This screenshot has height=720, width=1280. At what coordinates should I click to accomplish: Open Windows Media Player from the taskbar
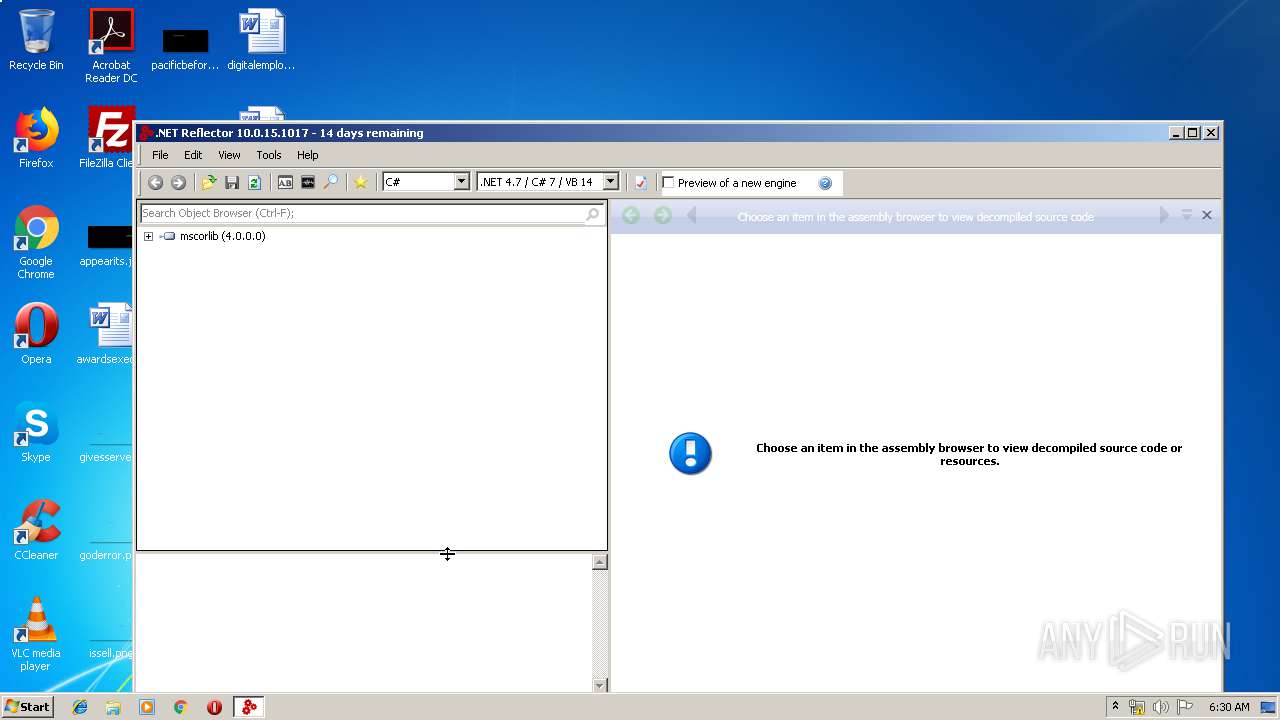point(147,707)
